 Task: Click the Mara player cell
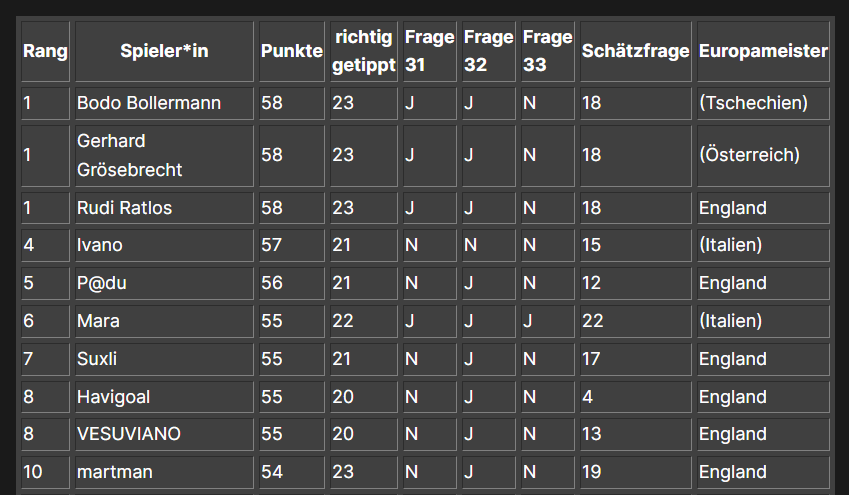pyautogui.click(x=98, y=321)
